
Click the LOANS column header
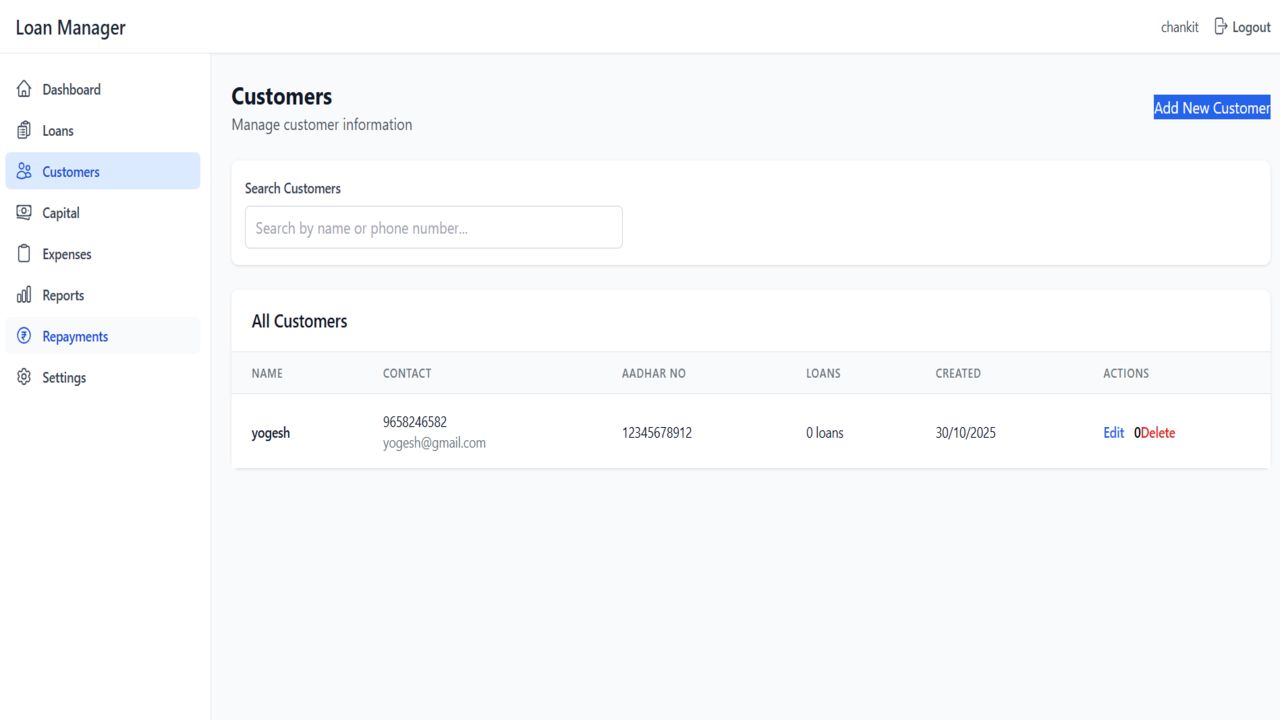823,373
